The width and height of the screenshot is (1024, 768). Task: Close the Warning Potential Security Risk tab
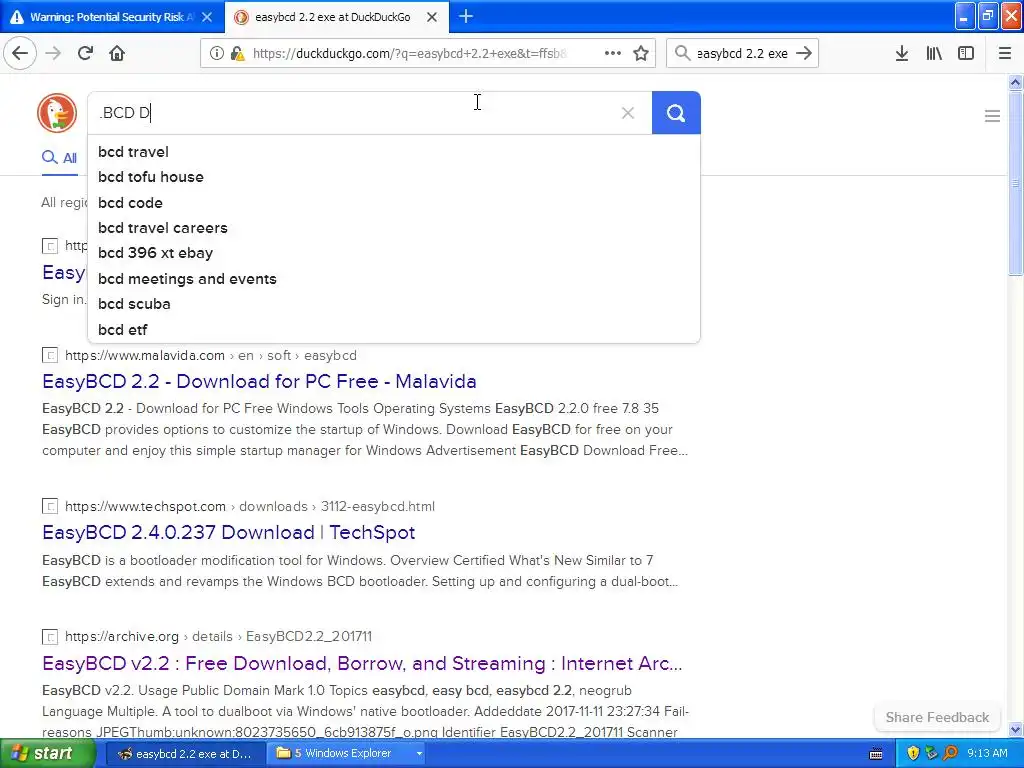[x=207, y=17]
